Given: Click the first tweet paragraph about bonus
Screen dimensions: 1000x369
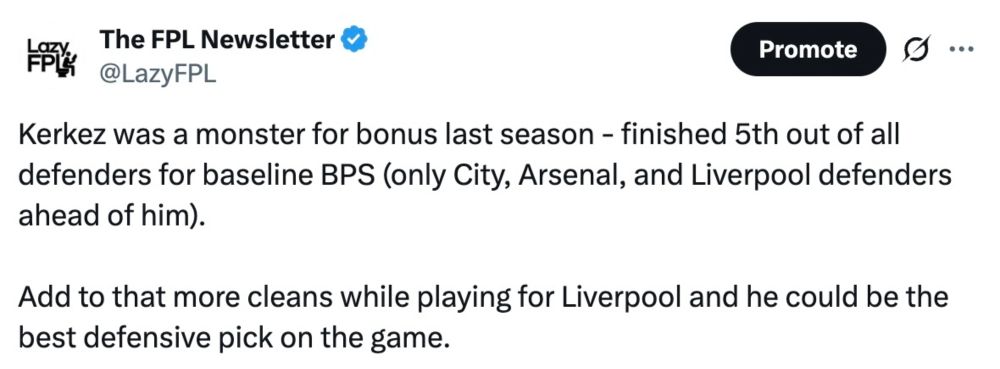Looking at the screenshot, I should point(485,176).
